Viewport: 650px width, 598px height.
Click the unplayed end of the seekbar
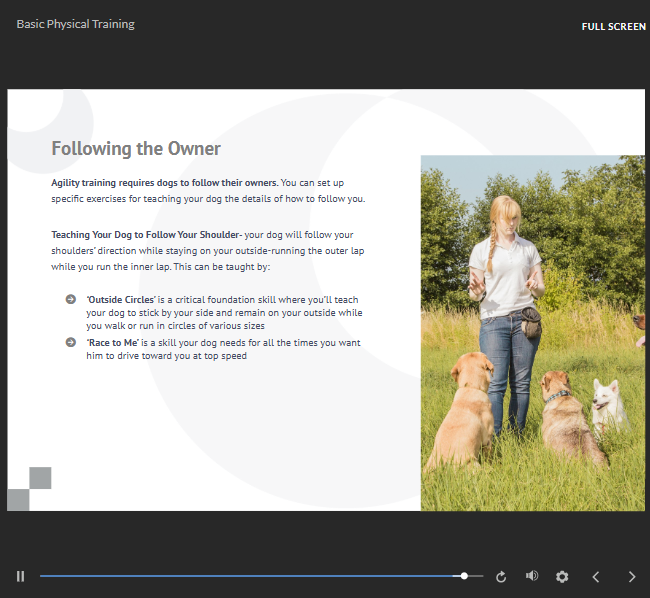(x=476, y=576)
